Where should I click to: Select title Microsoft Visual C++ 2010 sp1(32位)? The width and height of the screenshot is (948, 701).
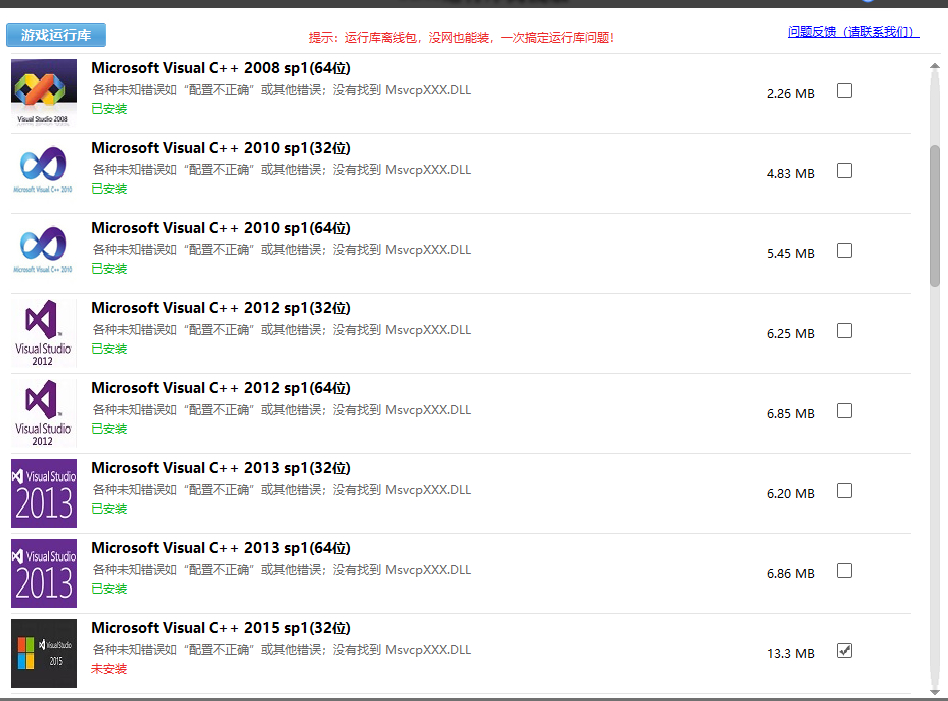pos(221,148)
